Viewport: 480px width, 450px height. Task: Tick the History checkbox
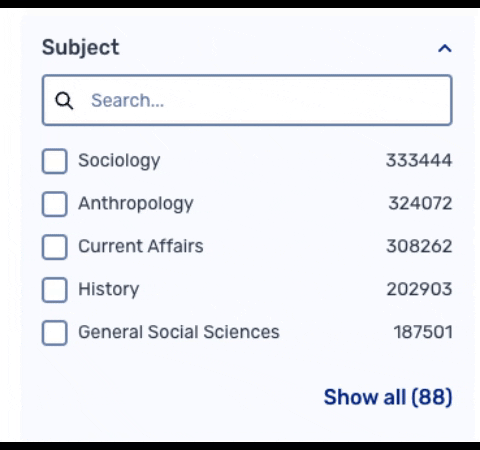tap(55, 290)
